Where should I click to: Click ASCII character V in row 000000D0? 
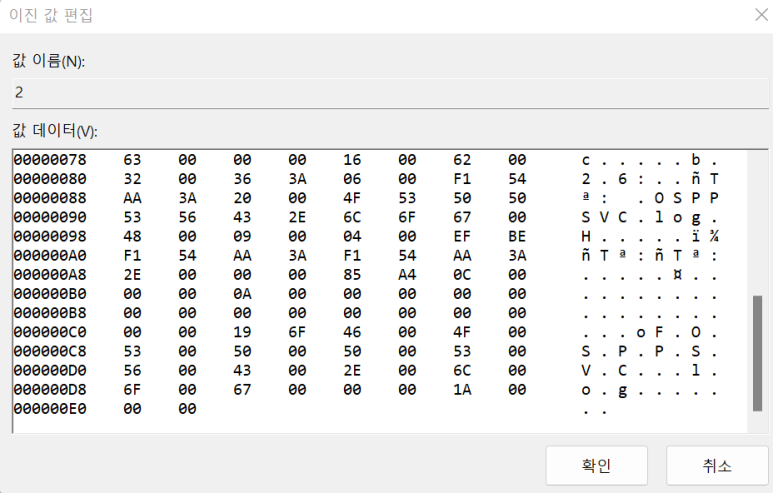[586, 371]
